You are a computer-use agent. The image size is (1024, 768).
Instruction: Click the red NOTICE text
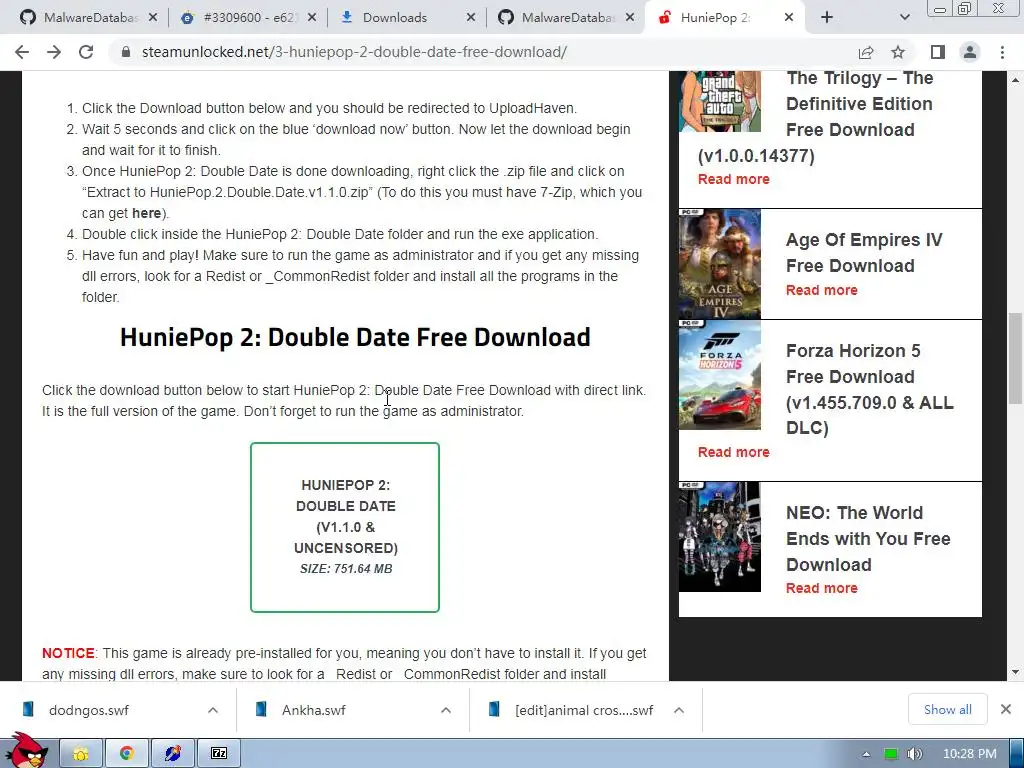(68, 653)
